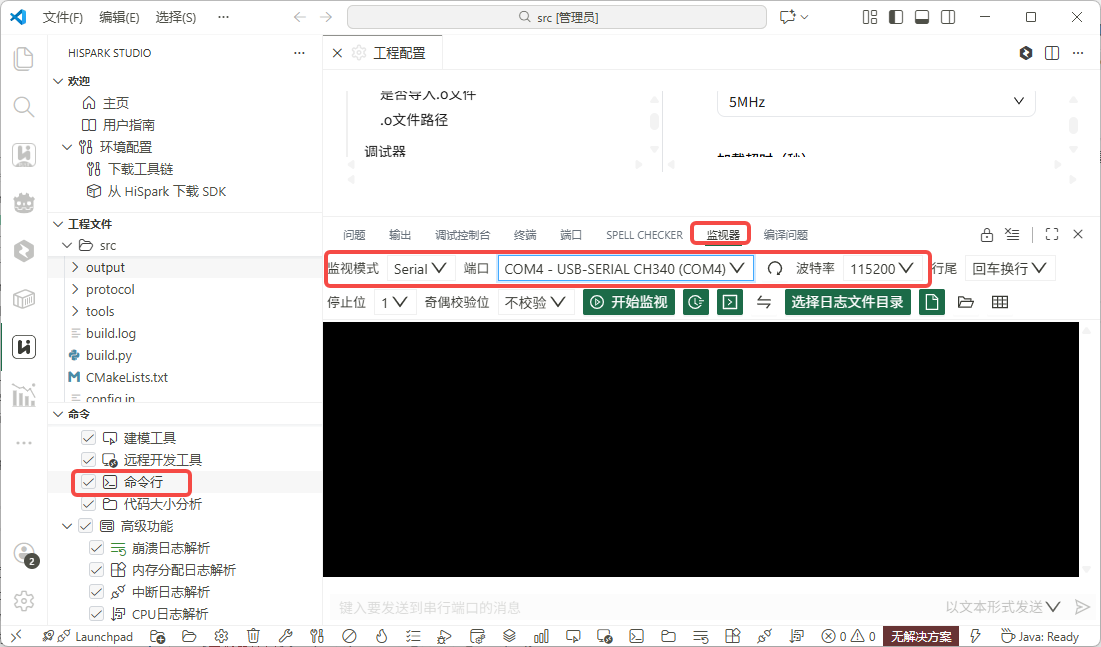Toggle the Copilot chat icon in title bar
The width and height of the screenshot is (1101, 647).
[787, 17]
